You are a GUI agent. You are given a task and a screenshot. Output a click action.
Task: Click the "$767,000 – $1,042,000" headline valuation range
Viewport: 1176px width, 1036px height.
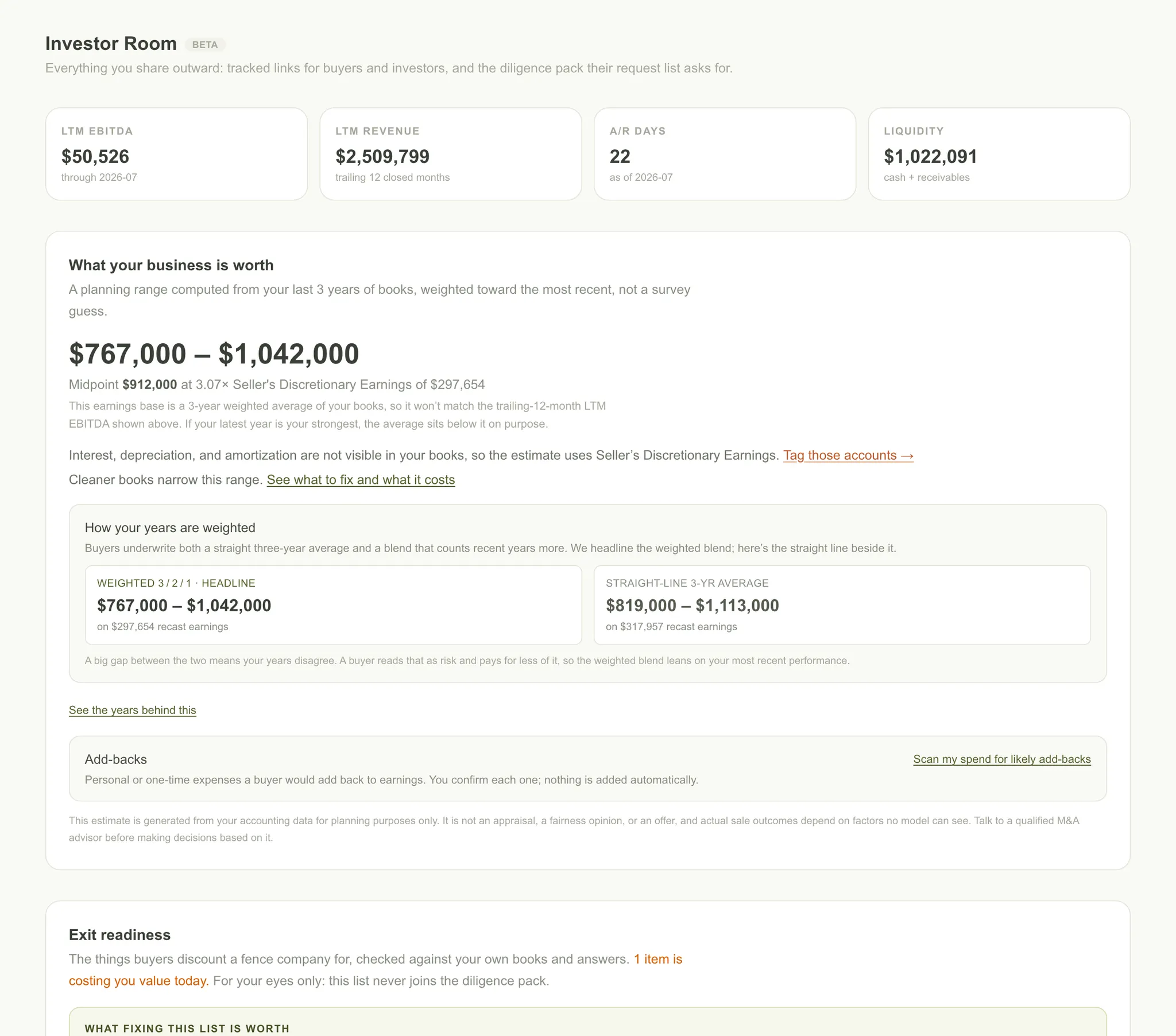pyautogui.click(x=214, y=354)
